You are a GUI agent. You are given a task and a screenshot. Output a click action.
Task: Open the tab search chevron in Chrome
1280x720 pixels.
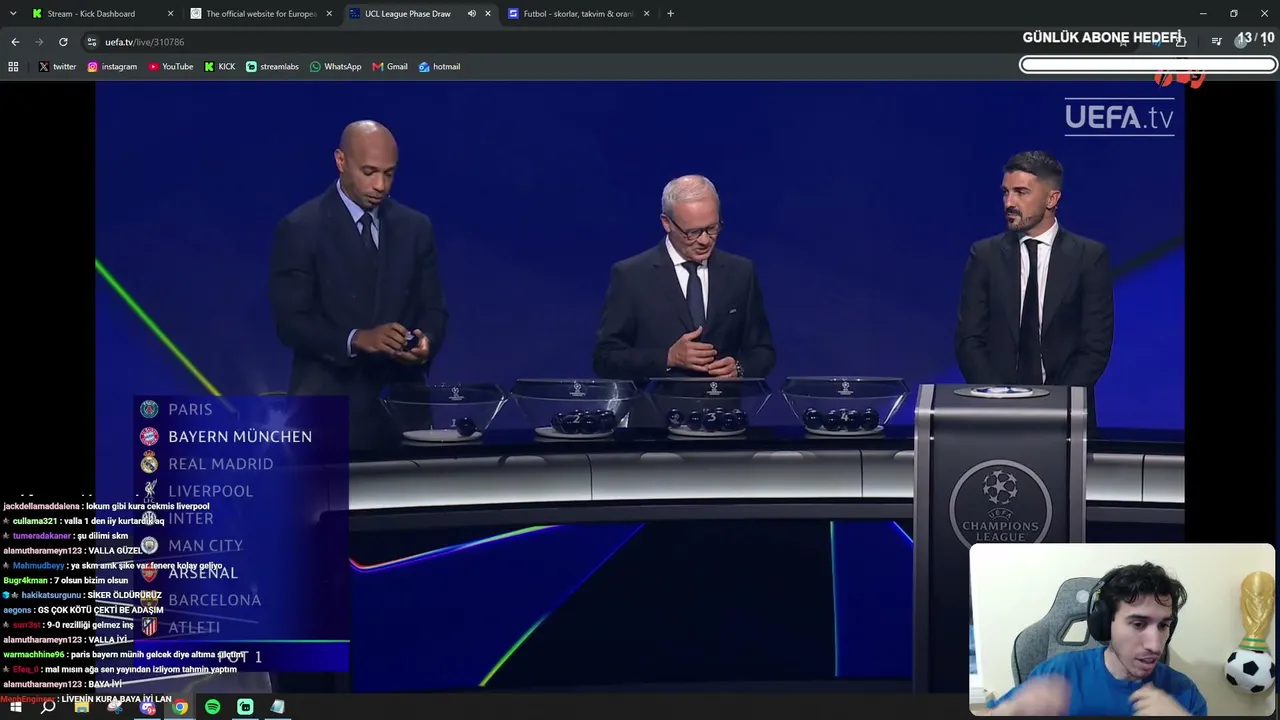tap(14, 14)
